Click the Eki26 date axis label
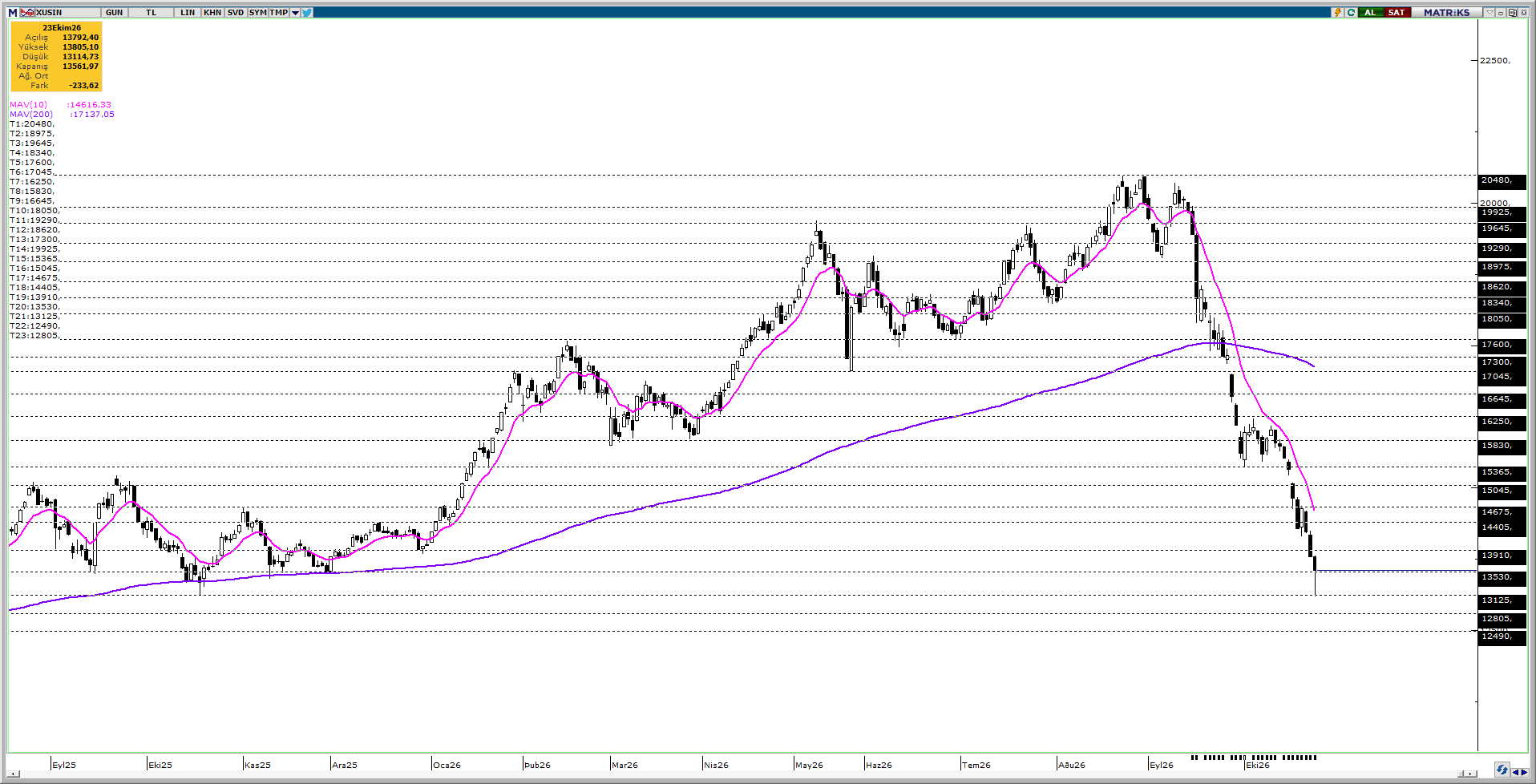This screenshot has width=1536, height=784. point(1258,765)
